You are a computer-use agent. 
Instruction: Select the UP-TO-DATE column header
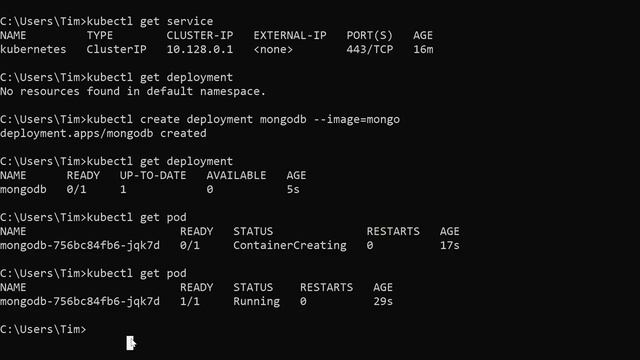point(153,176)
